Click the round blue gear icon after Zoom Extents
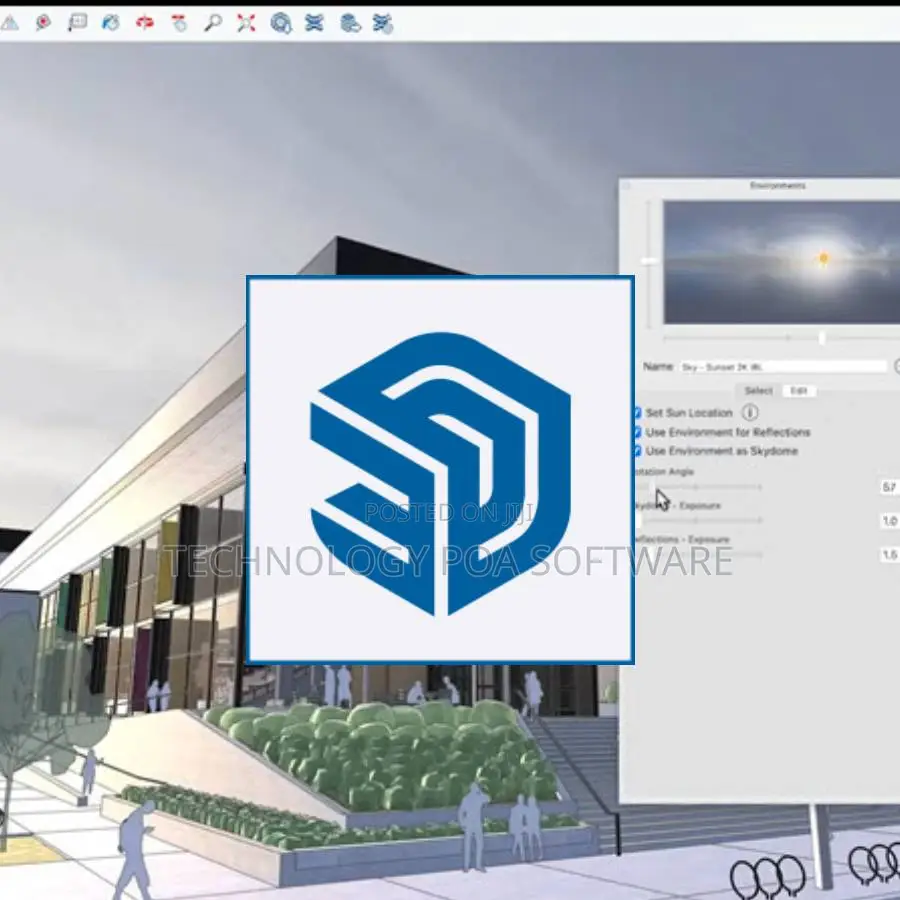900x900 pixels. click(x=281, y=24)
